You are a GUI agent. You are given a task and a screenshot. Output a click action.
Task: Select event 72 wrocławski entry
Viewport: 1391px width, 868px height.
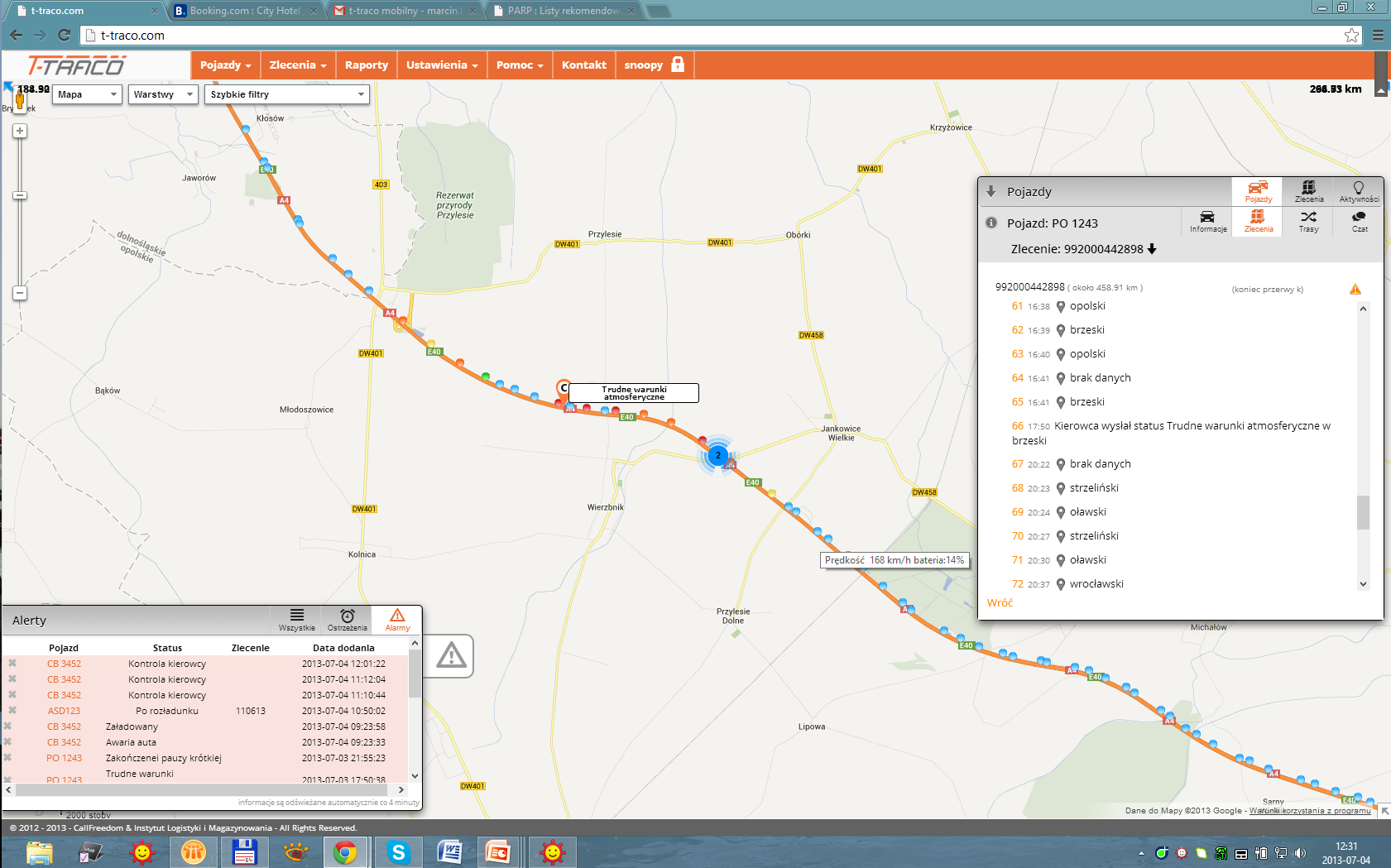(1067, 584)
